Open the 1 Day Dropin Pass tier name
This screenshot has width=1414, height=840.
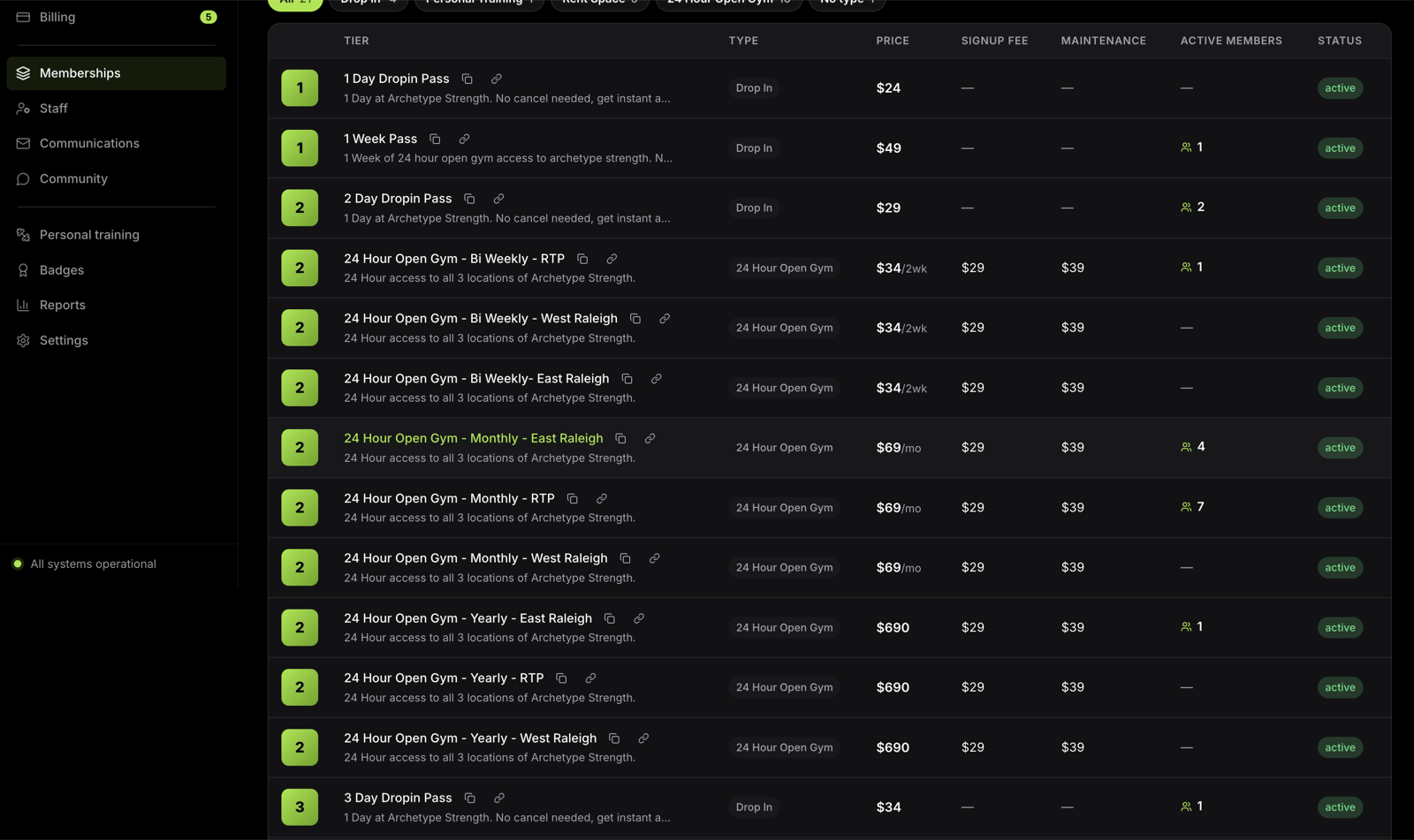pos(397,79)
